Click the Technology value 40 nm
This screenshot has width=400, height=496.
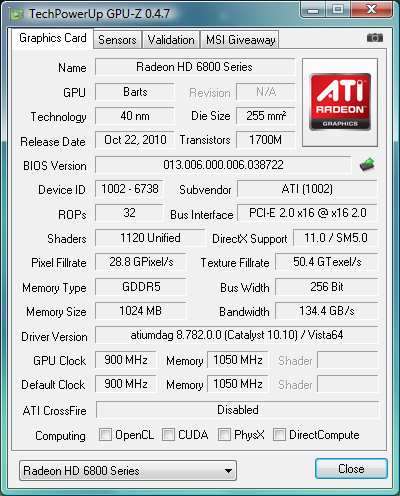coord(135,116)
